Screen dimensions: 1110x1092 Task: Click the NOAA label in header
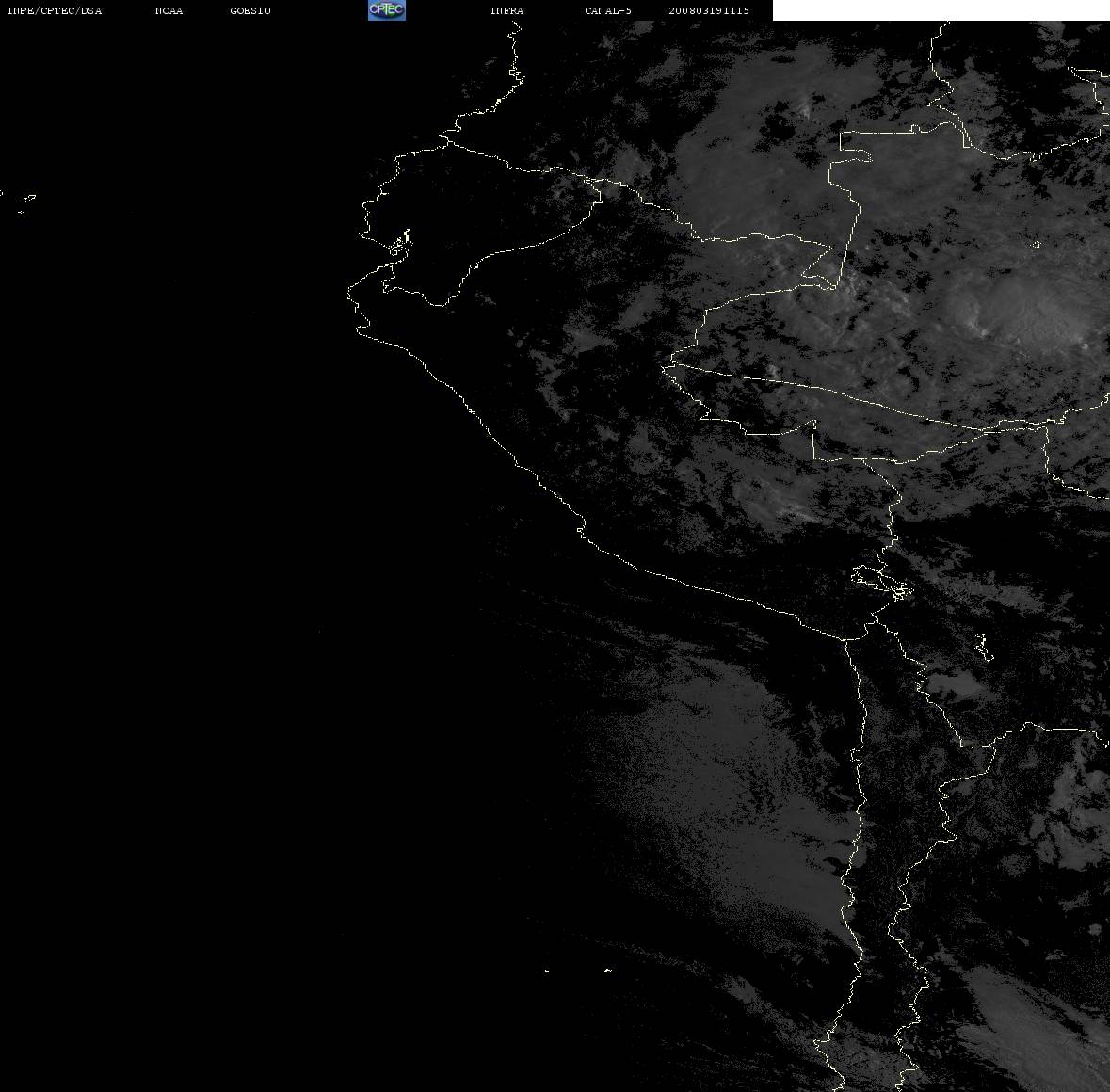169,10
